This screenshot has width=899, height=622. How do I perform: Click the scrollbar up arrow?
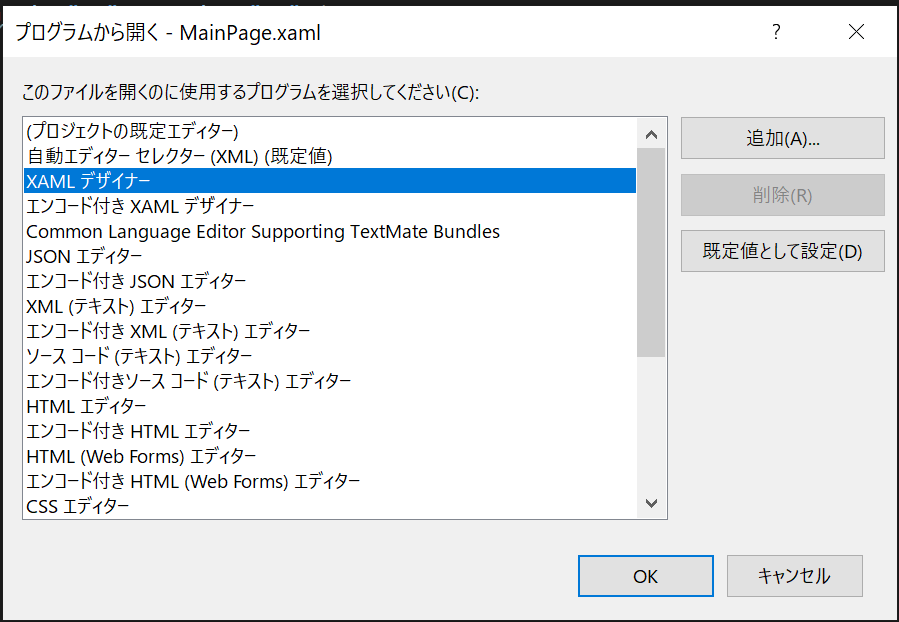click(x=651, y=133)
